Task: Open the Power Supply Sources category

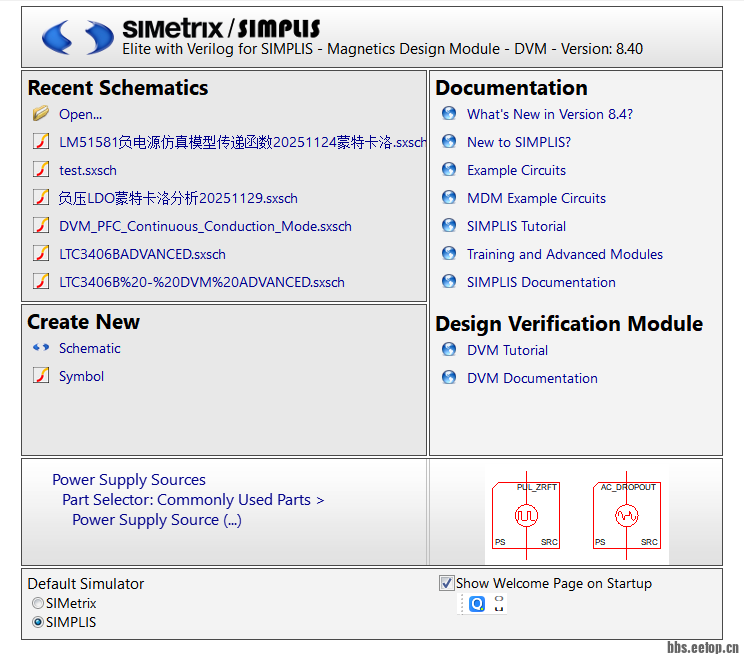Action: 129,480
